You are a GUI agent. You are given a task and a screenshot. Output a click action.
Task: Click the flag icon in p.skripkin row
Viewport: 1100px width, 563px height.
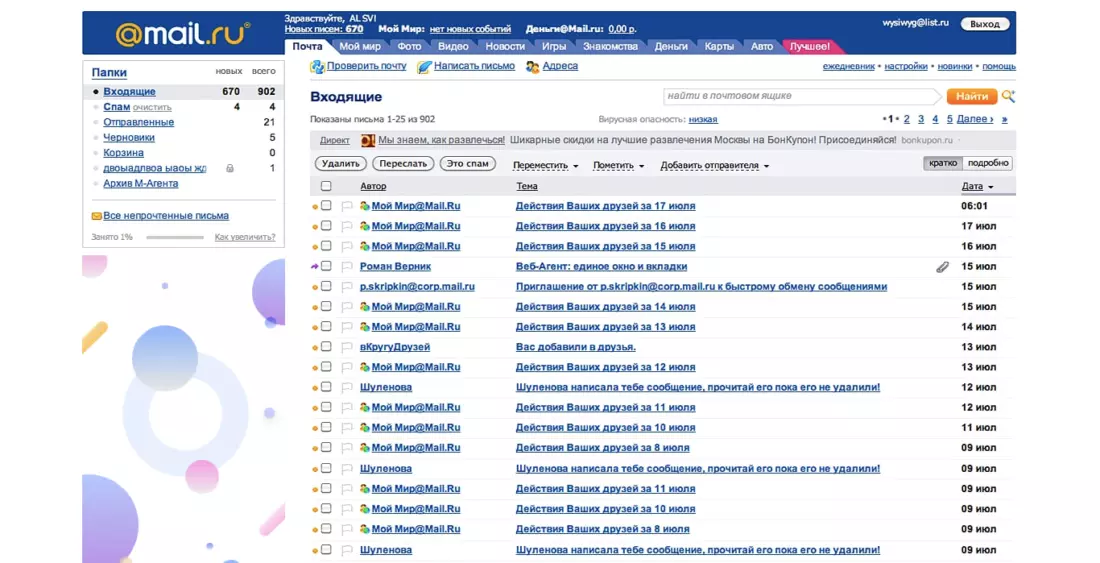coord(347,287)
